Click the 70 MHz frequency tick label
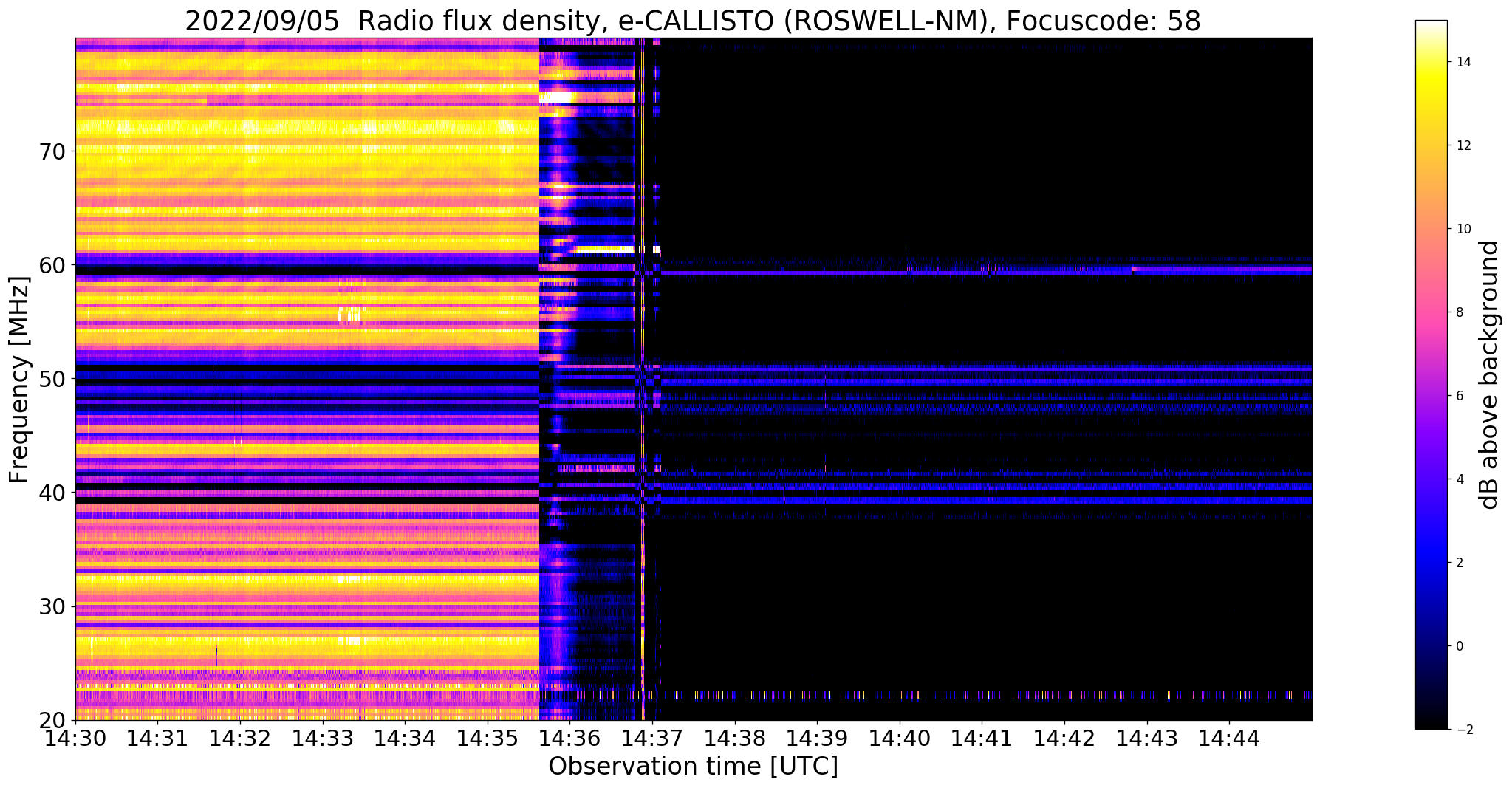 click(x=52, y=151)
